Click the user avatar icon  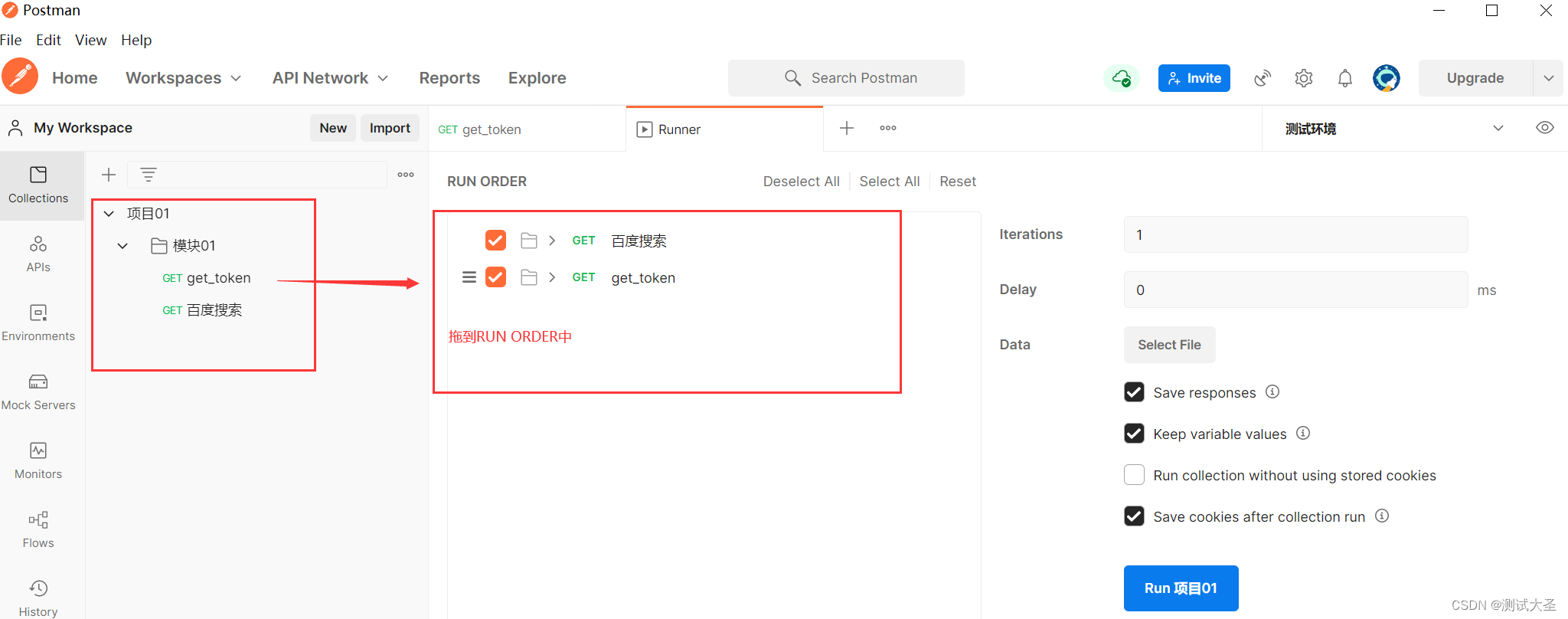pos(1387,78)
